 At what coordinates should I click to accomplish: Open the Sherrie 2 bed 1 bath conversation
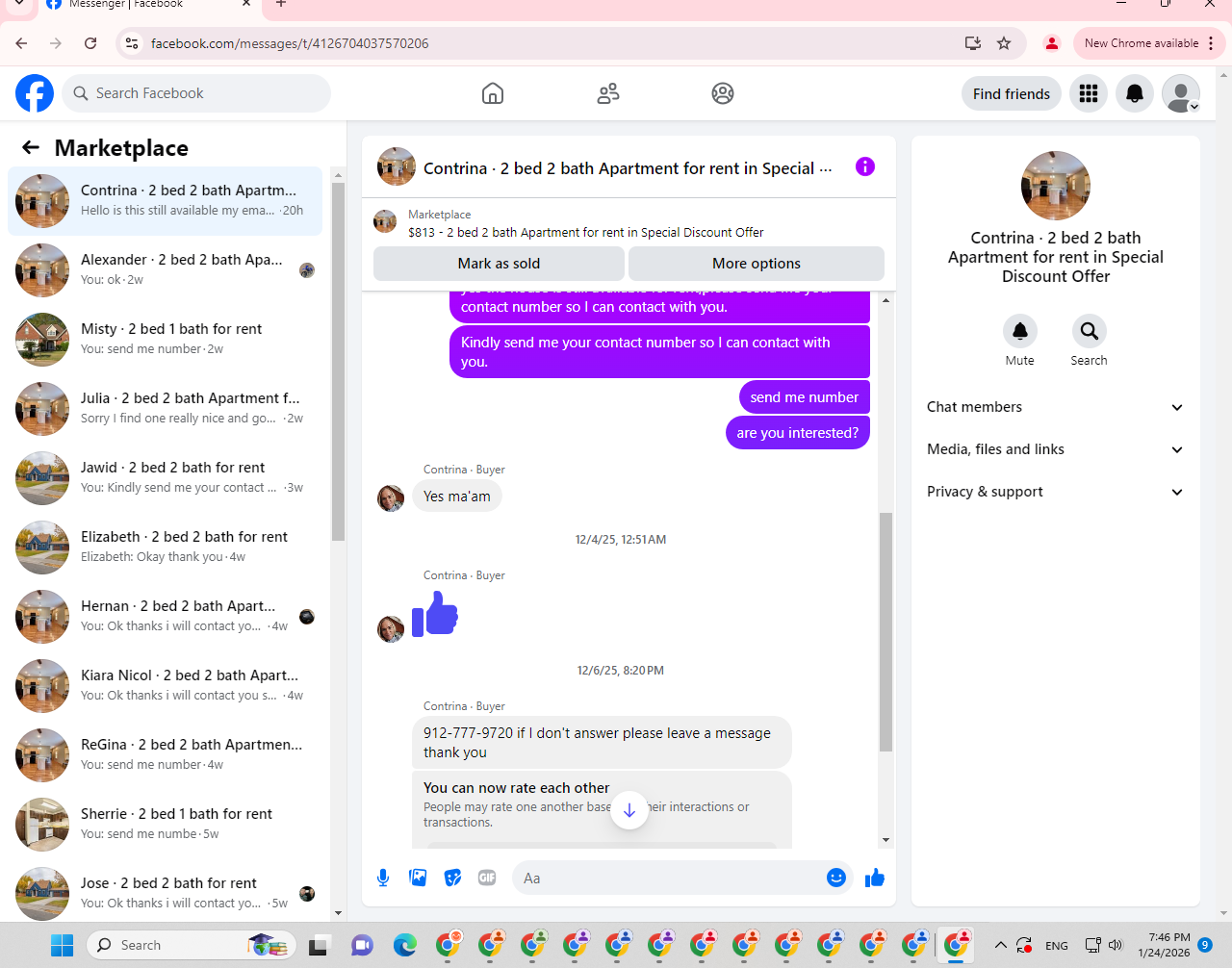click(x=165, y=824)
